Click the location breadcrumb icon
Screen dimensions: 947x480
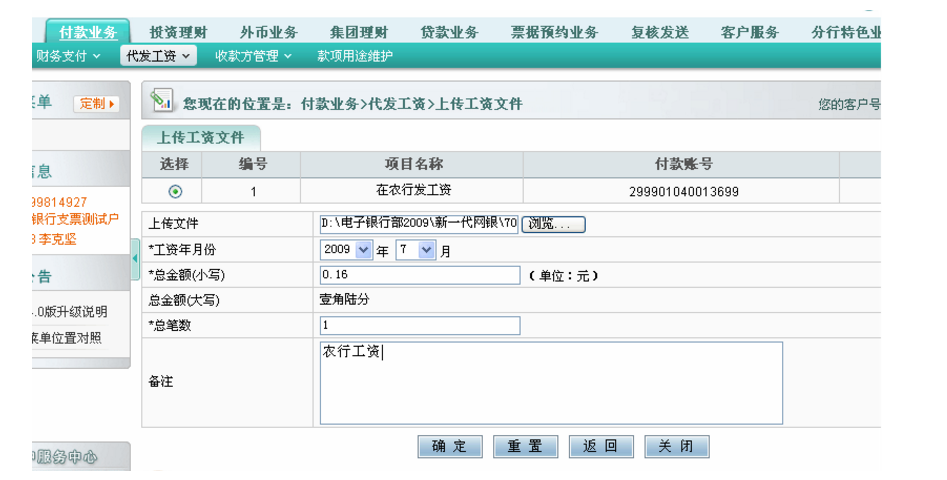point(162,102)
